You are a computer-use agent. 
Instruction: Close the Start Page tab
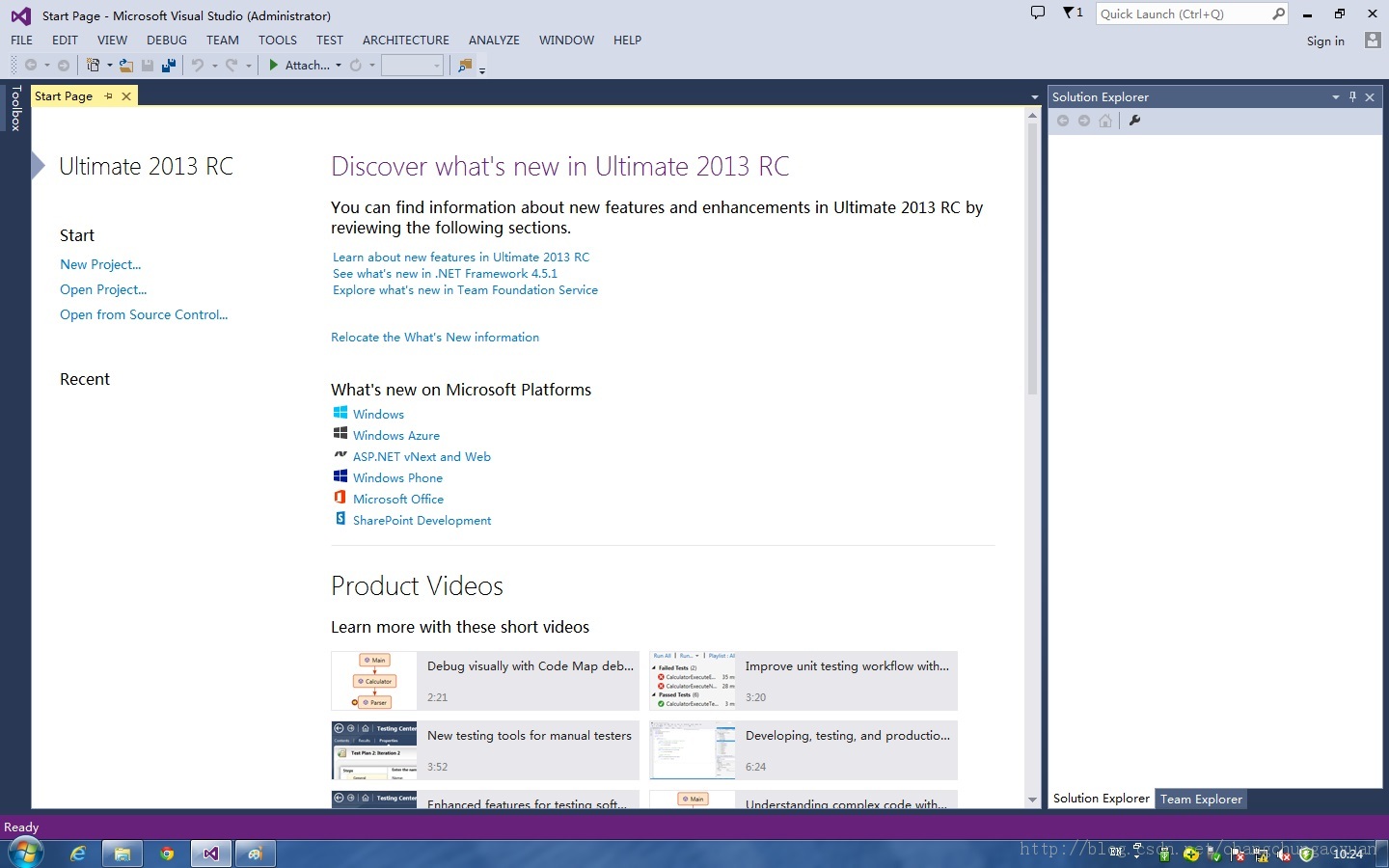click(x=126, y=96)
